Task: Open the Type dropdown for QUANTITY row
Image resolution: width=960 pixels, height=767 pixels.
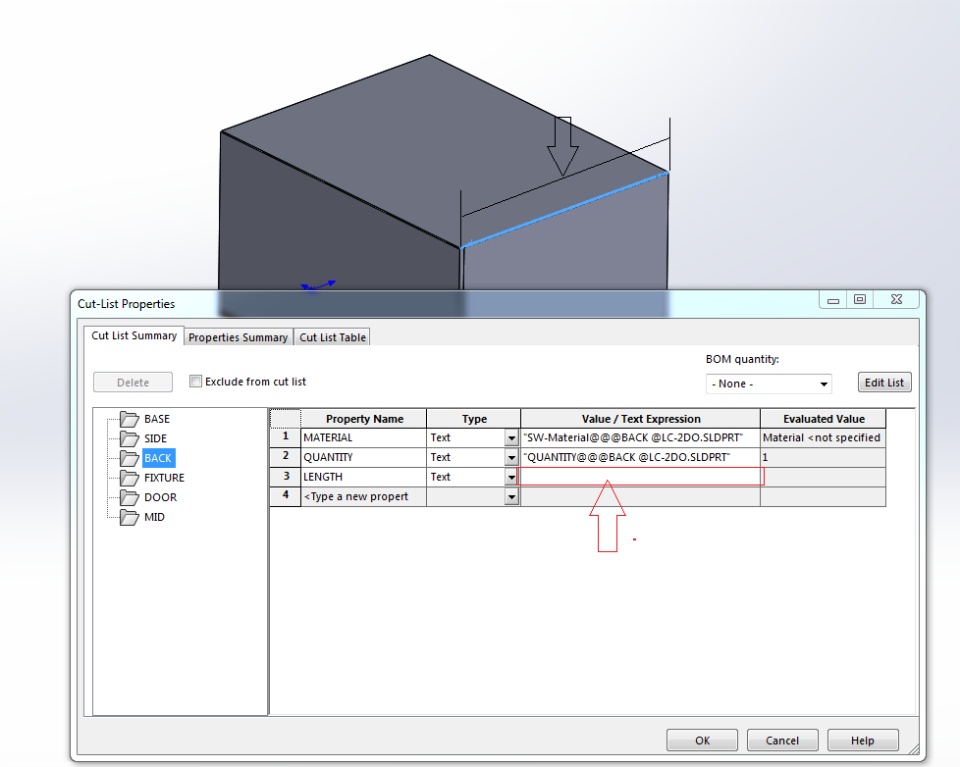Action: click(511, 458)
